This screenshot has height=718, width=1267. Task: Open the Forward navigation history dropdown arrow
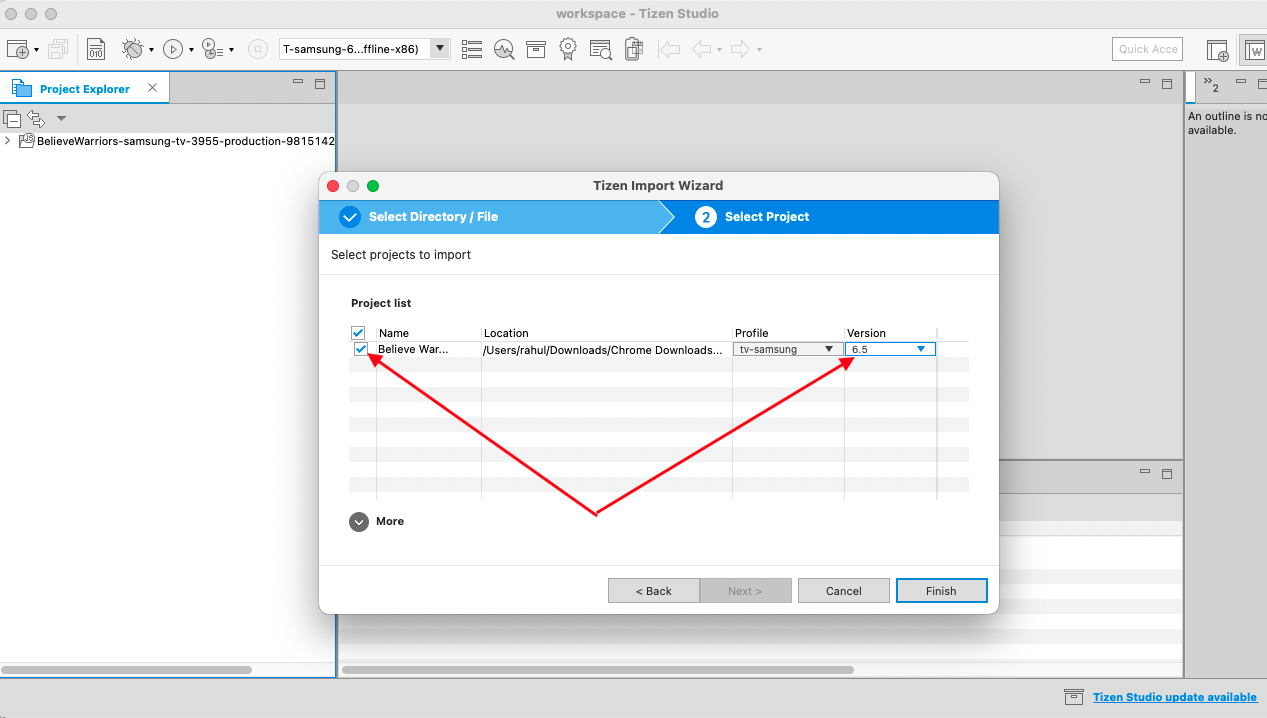point(759,50)
